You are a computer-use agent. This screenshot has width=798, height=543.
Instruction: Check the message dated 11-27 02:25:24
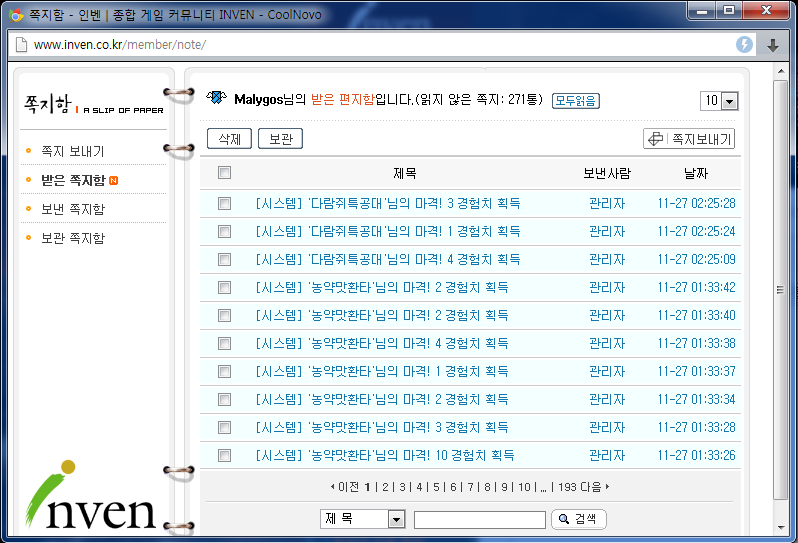[224, 232]
